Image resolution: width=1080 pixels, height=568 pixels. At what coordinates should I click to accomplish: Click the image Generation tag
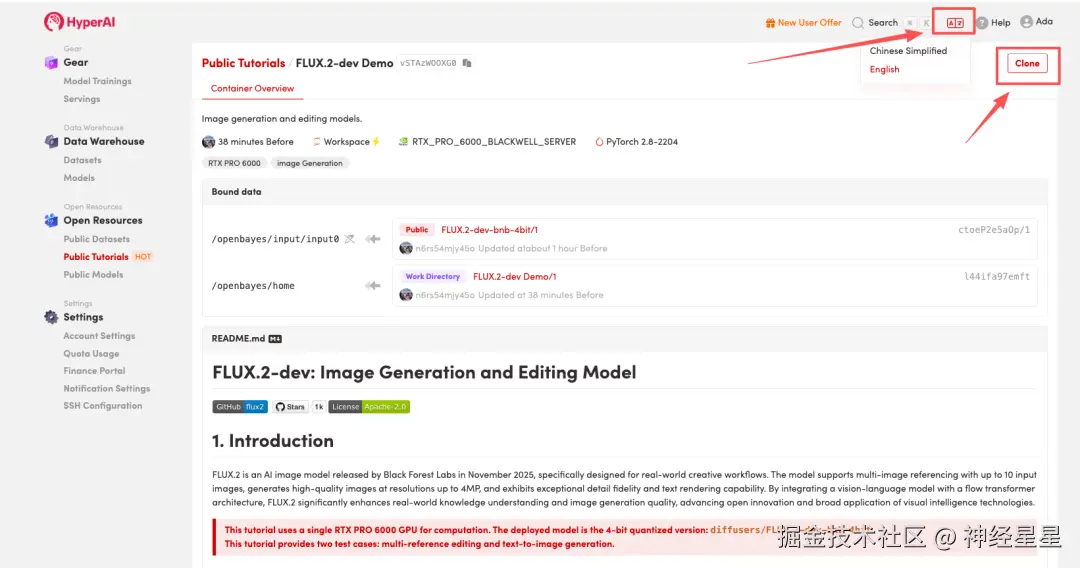pos(309,164)
